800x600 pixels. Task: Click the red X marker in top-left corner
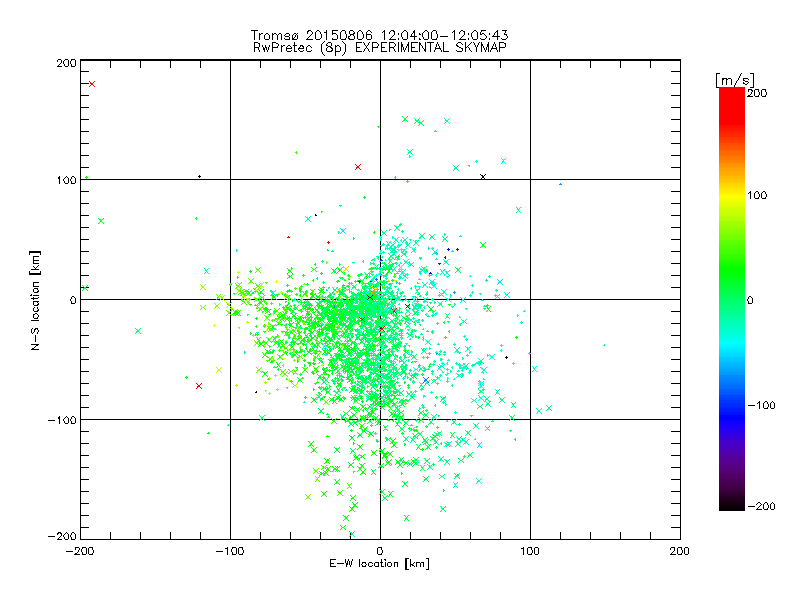coord(92,84)
